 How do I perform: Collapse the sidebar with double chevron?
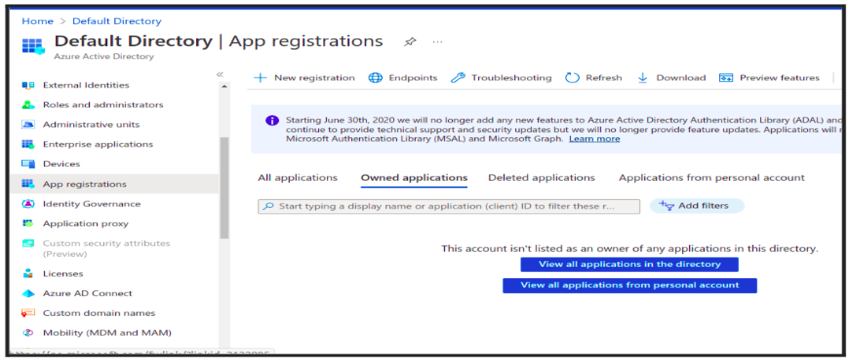(220, 74)
